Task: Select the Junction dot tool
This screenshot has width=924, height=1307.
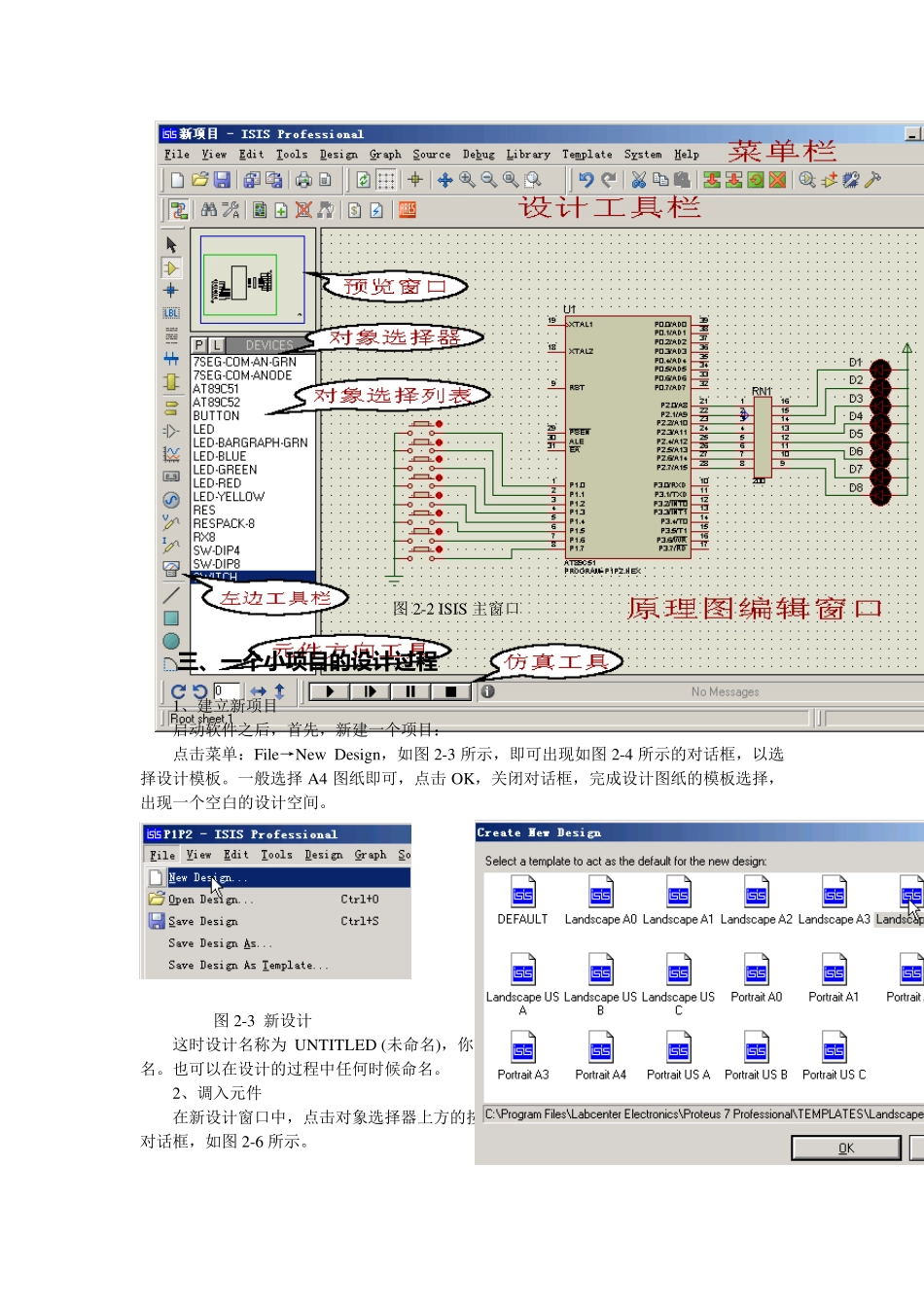Action: [x=171, y=290]
